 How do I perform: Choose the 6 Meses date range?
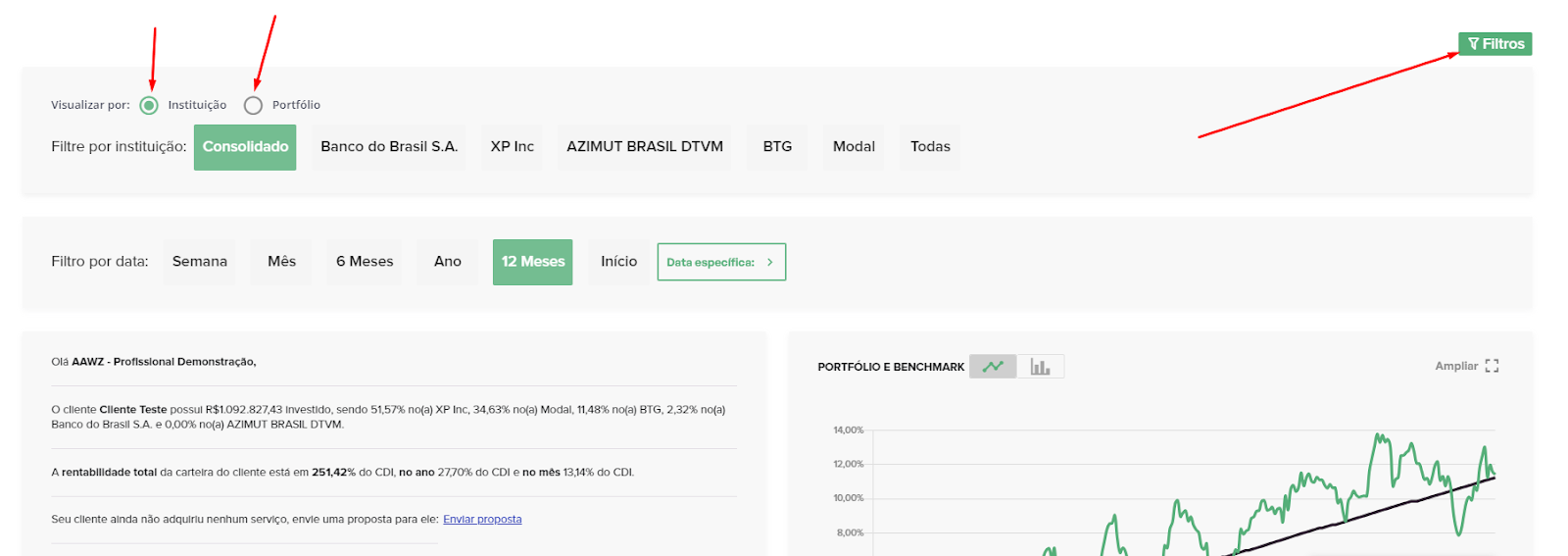[365, 262]
